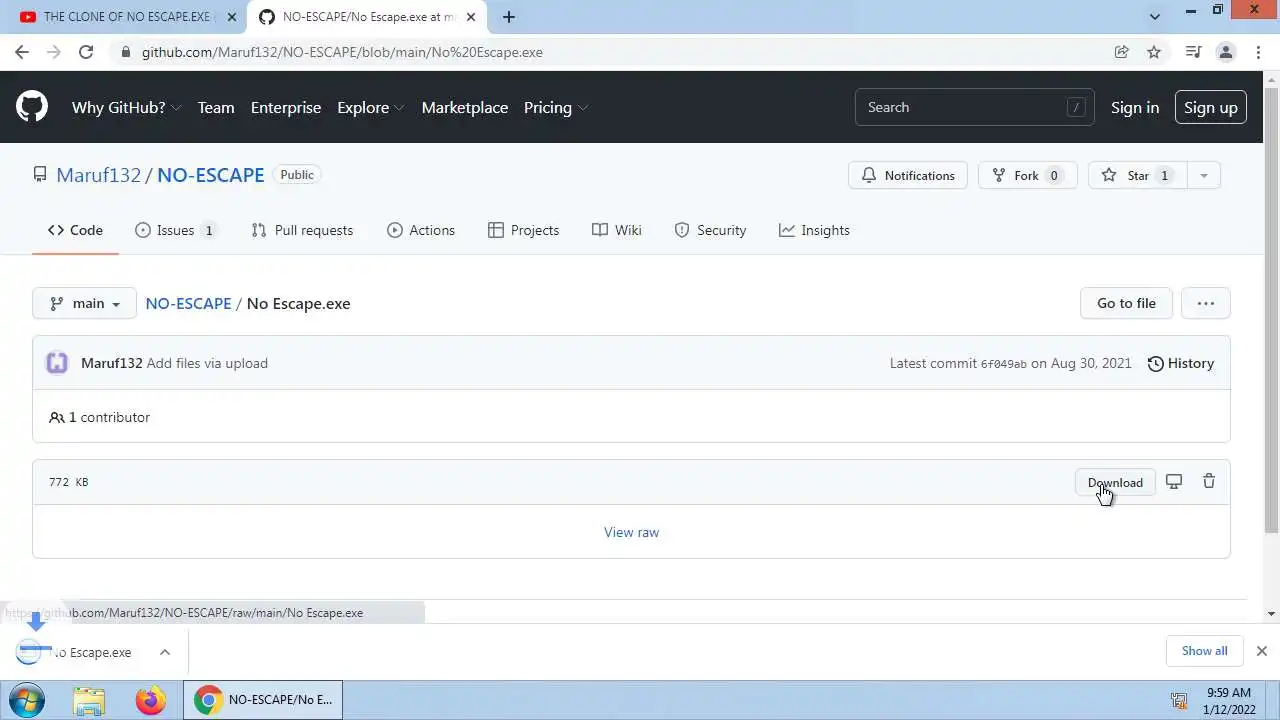1280x720 pixels.
Task: Click the Marketplace nav link
Action: coord(465,107)
